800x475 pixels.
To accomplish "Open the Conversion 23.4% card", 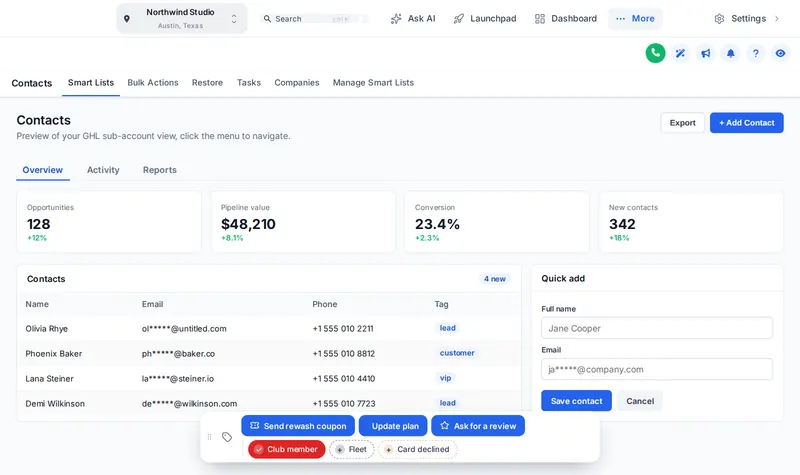I will (x=497, y=222).
